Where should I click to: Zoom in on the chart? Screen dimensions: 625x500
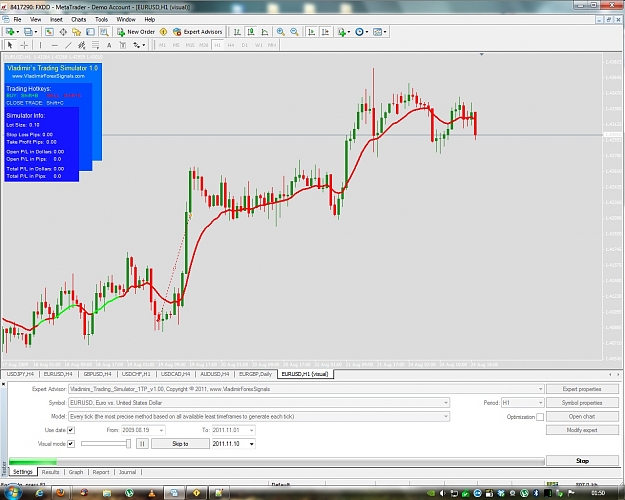coord(281,32)
